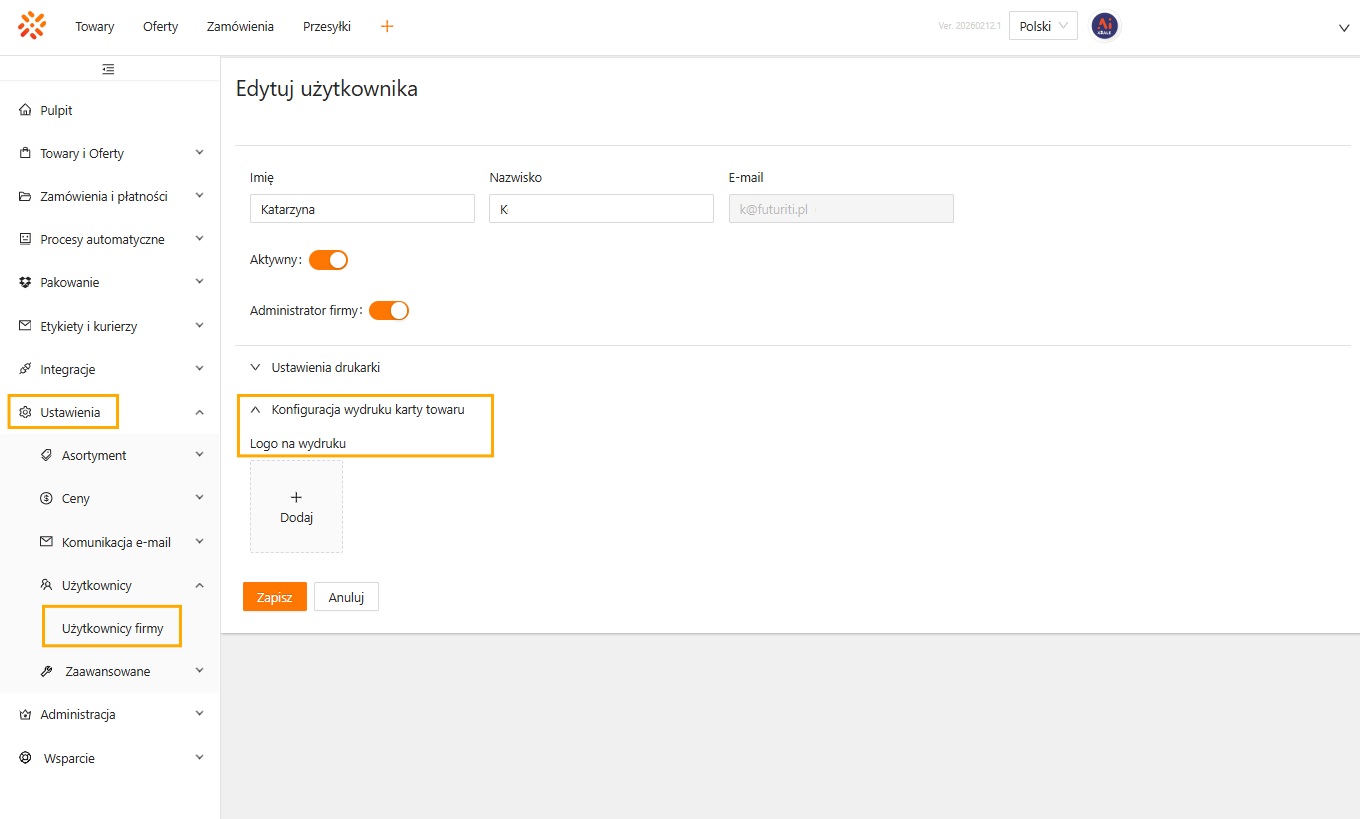The image size is (1360, 819).
Task: Click the Etykiety i kurierzy envelope icon
Action: 26,326
